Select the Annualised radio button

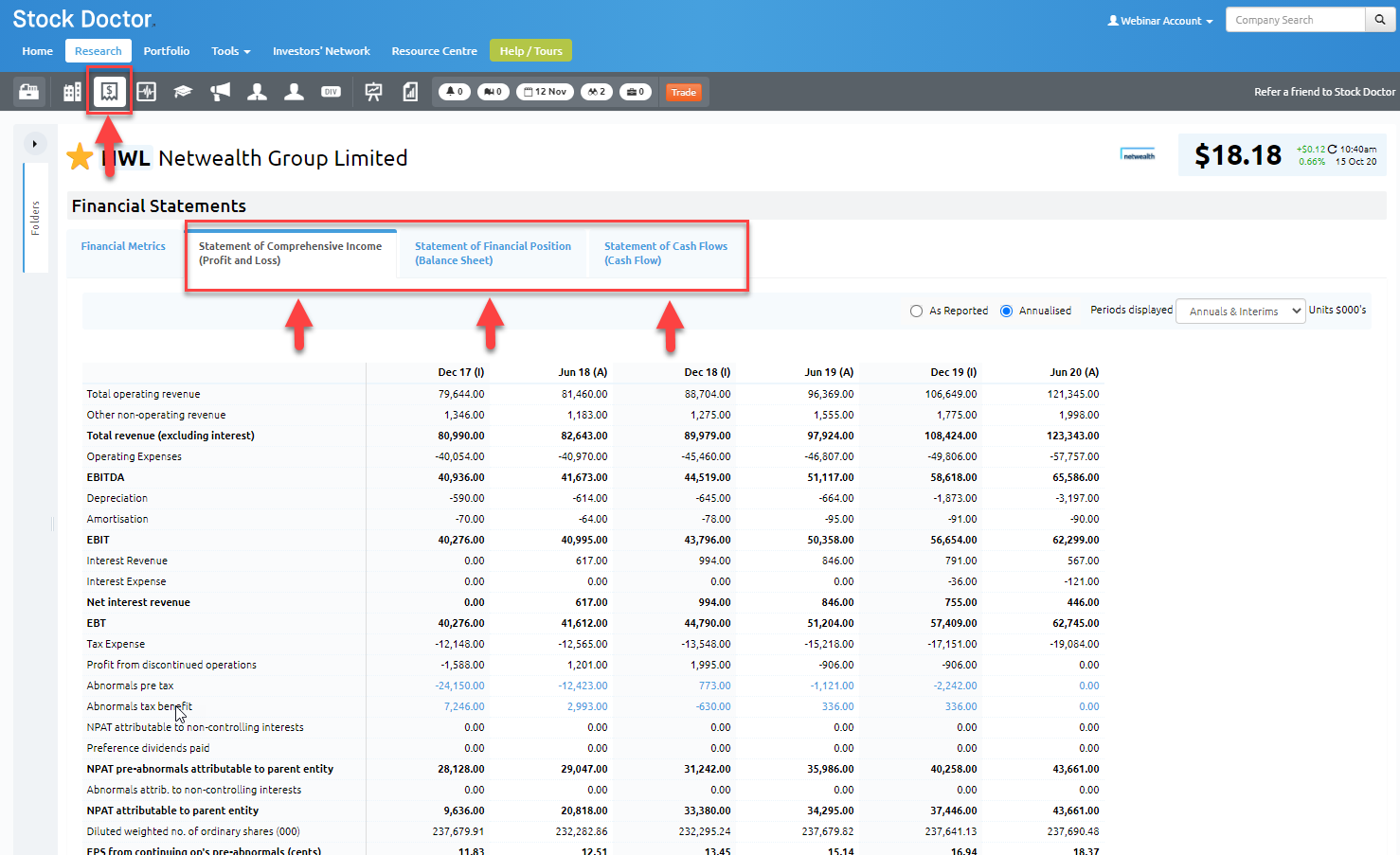(x=1007, y=311)
